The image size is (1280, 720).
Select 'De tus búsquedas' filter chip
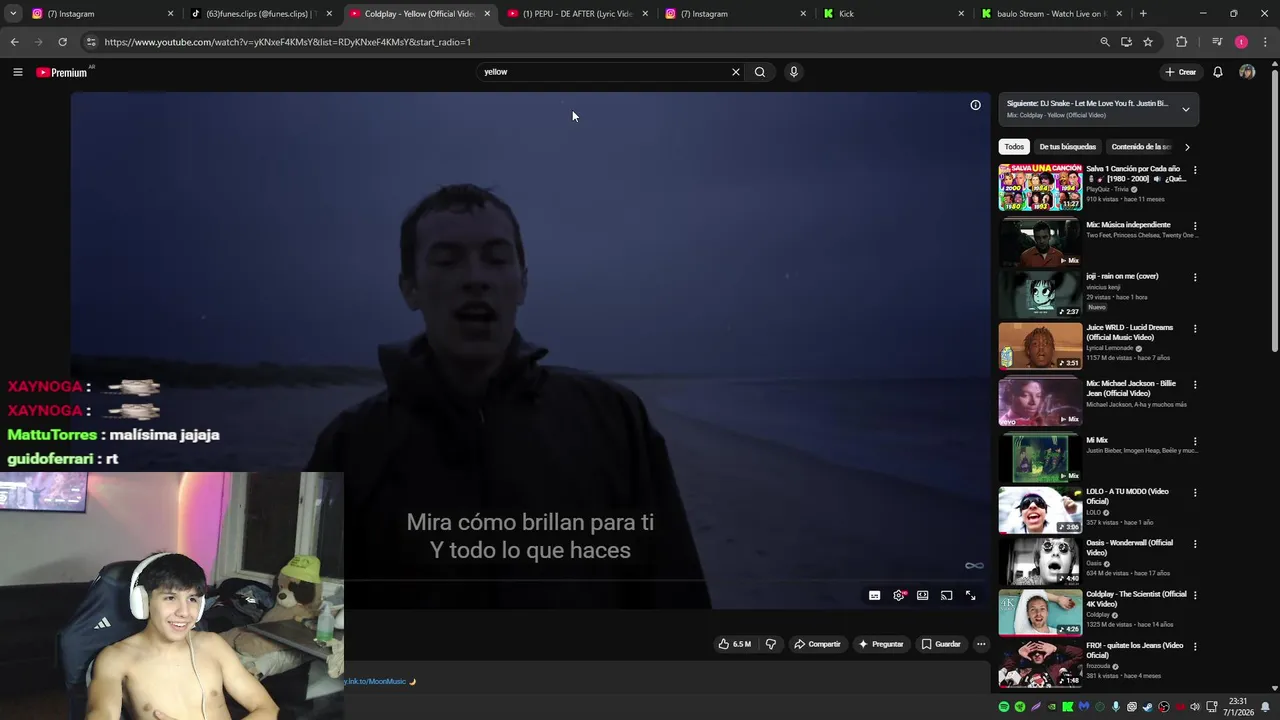[1067, 147]
